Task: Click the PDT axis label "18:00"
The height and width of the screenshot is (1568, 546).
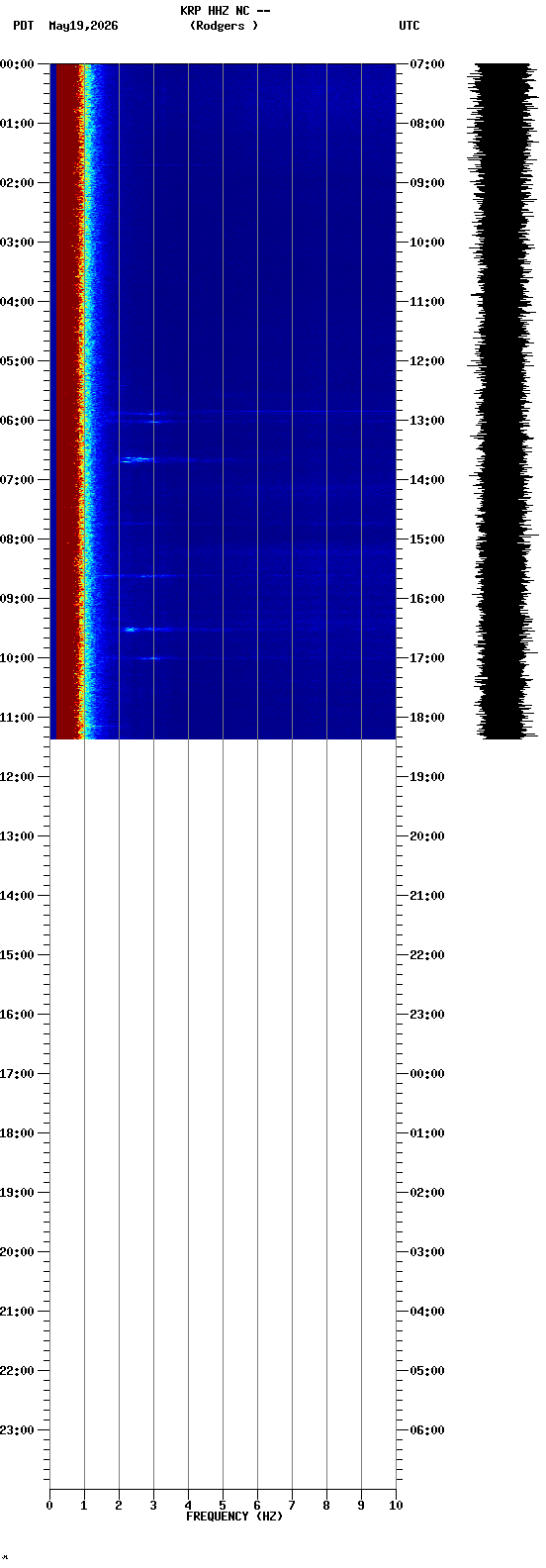Action: (x=17, y=1133)
